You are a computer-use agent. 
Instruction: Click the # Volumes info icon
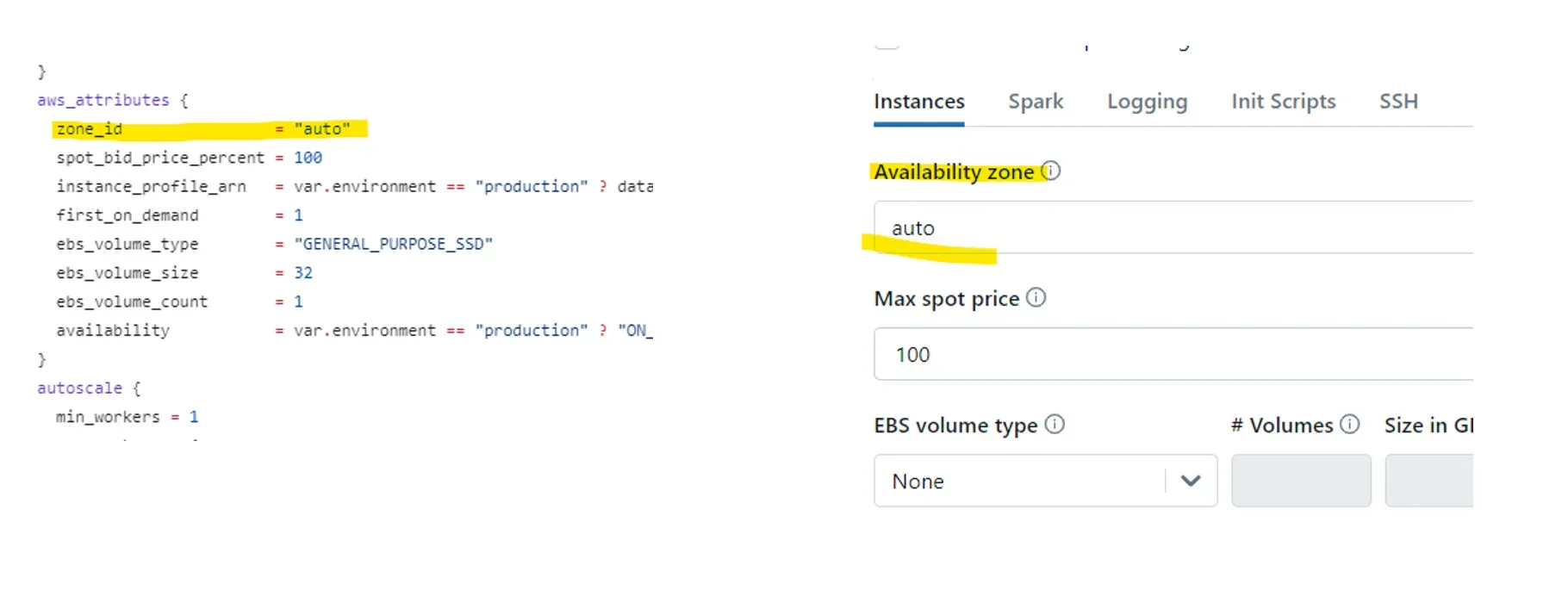[x=1350, y=425]
